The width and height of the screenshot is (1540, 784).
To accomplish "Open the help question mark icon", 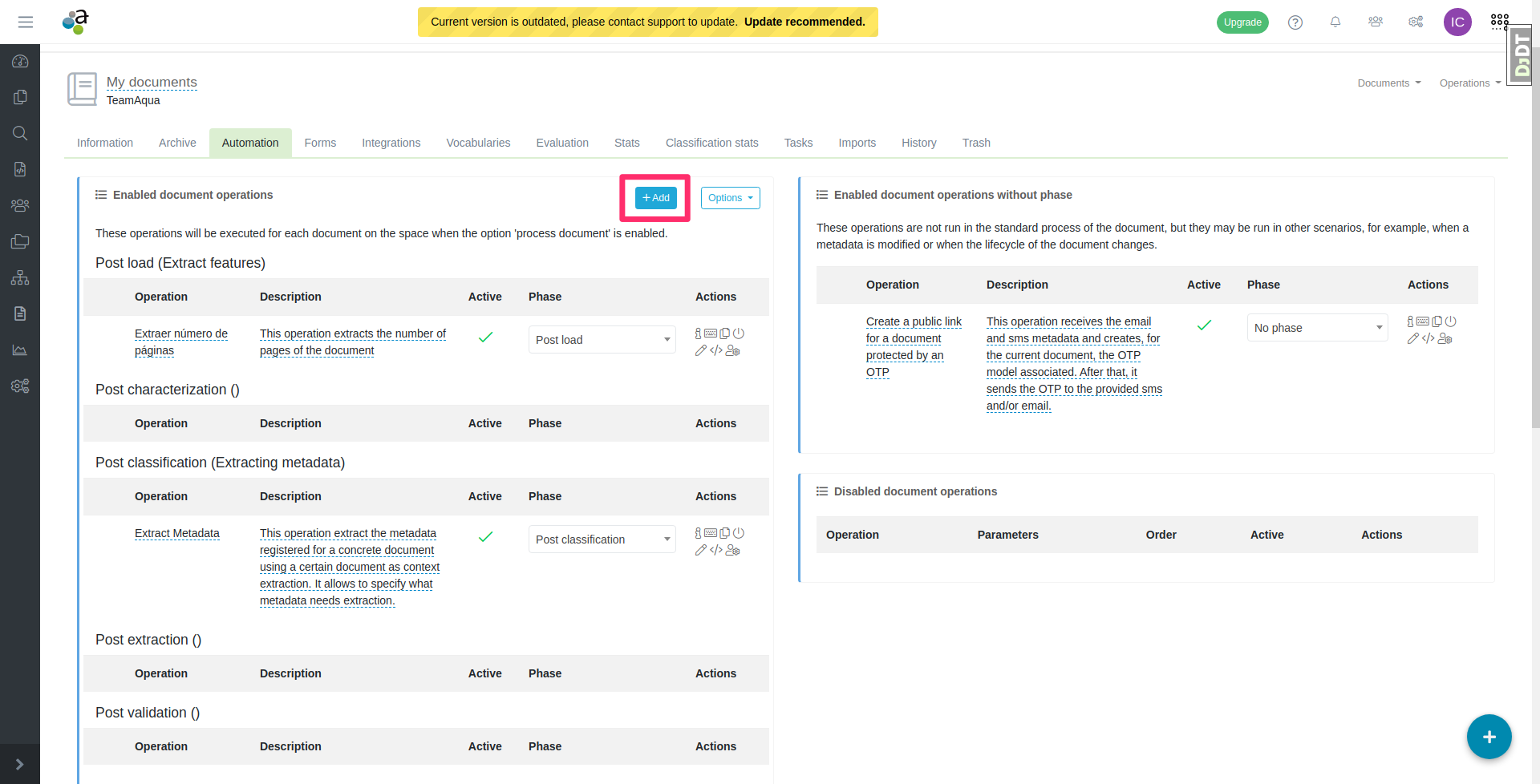I will click(1295, 22).
